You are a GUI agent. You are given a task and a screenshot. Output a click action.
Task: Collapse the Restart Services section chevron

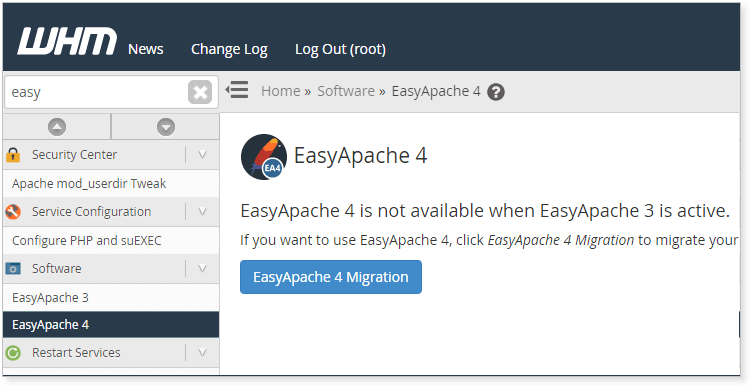click(x=203, y=353)
